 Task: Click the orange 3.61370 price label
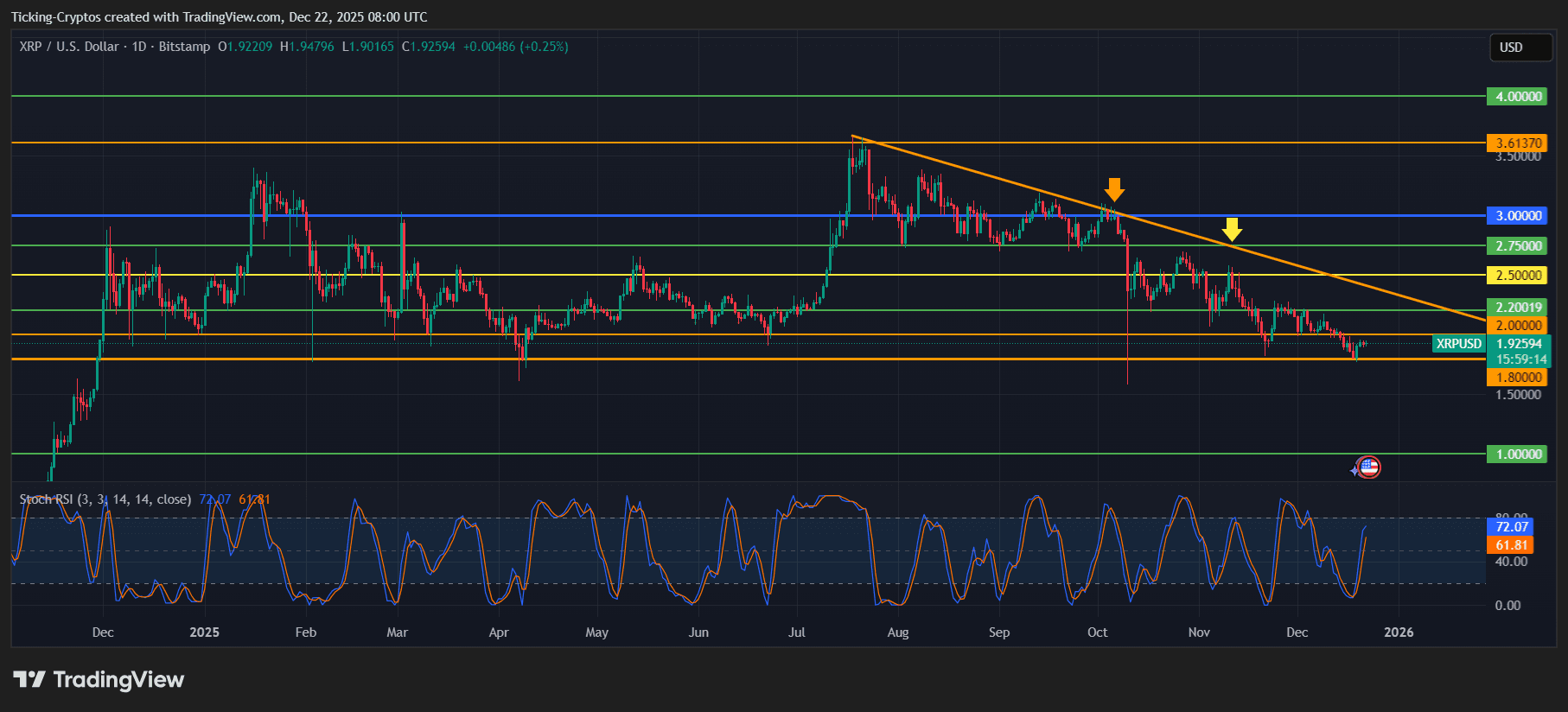(1518, 143)
